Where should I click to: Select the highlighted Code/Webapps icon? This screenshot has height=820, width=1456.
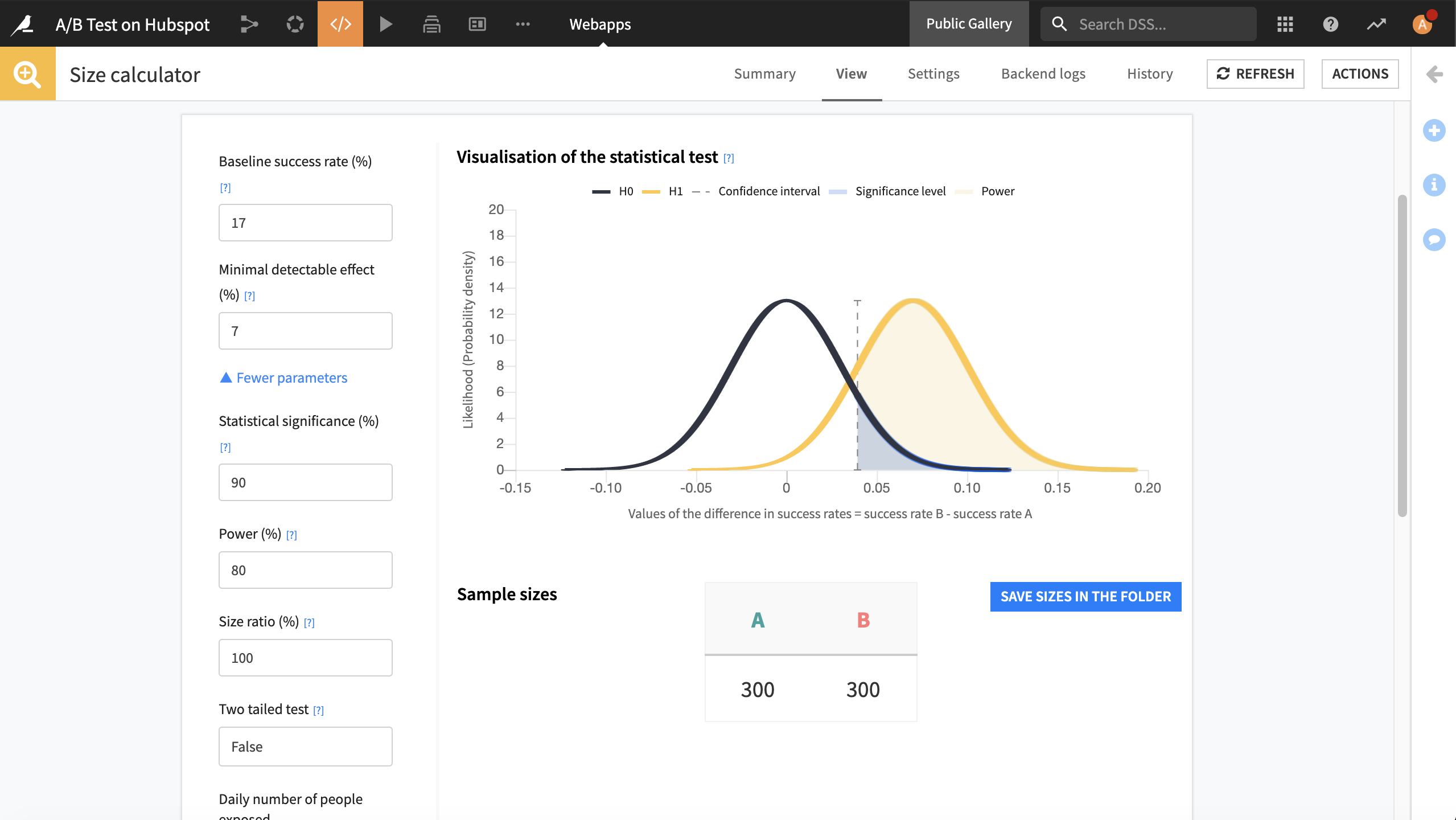340,24
